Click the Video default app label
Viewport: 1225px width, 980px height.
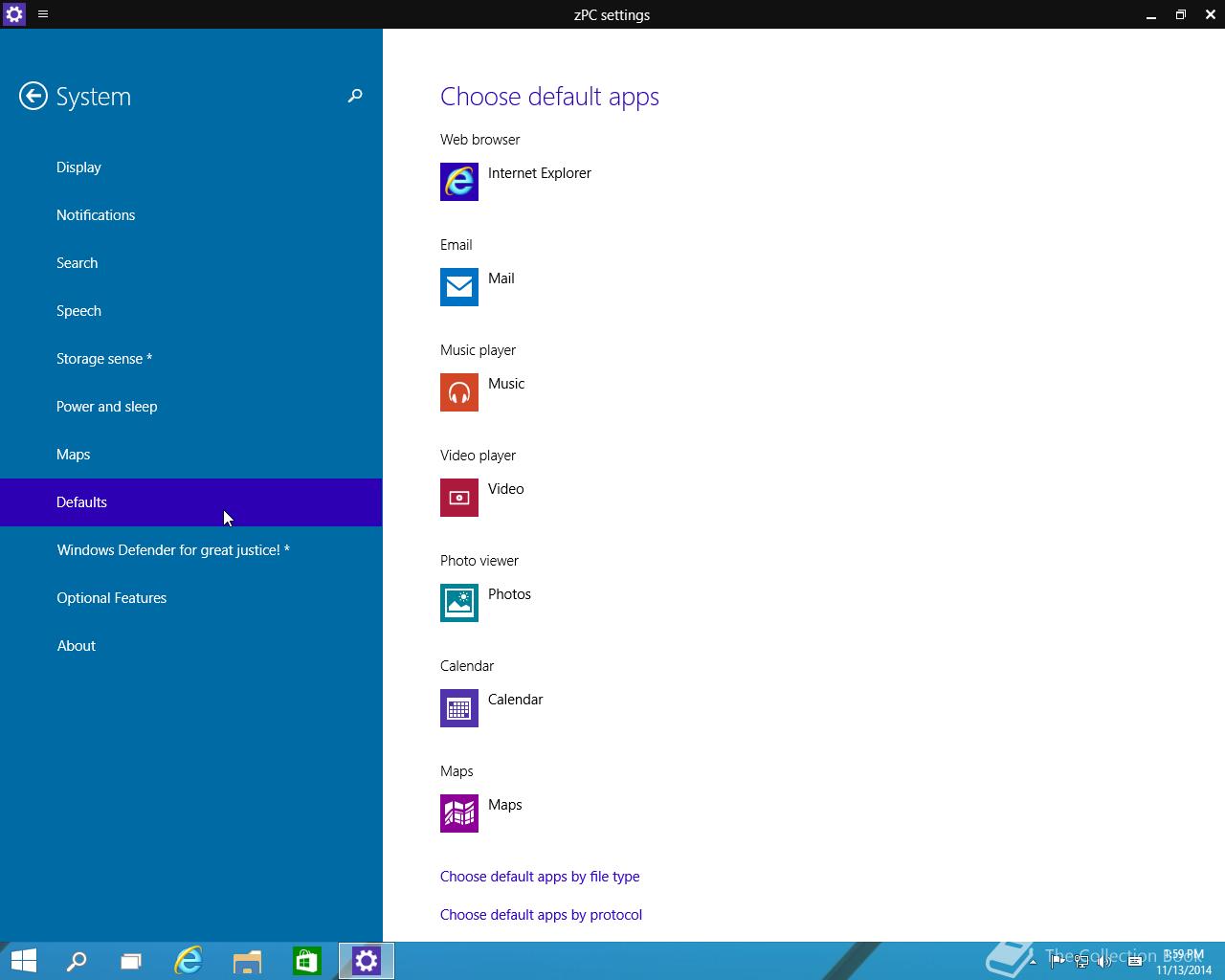click(506, 489)
